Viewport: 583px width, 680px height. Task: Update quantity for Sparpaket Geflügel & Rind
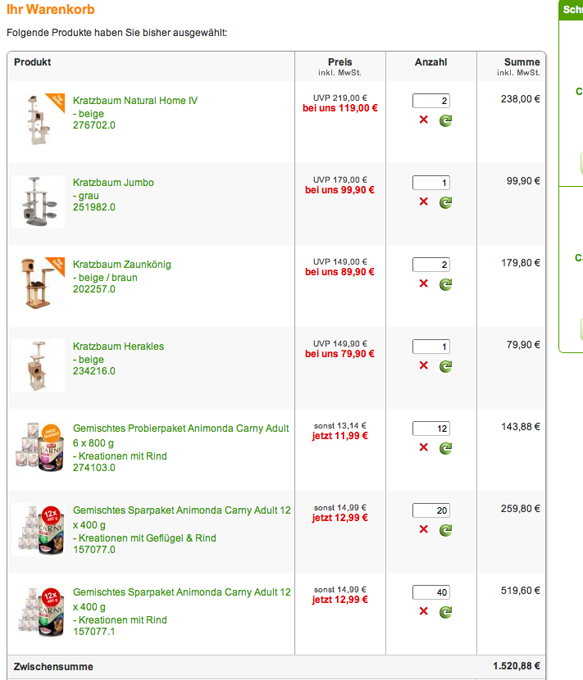click(445, 530)
